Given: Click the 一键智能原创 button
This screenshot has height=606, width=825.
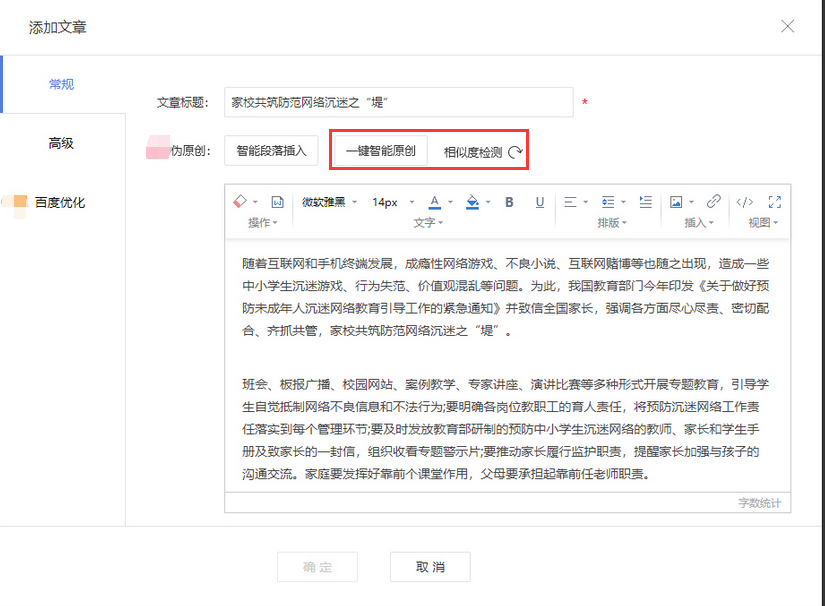Looking at the screenshot, I should pyautogui.click(x=383, y=148).
